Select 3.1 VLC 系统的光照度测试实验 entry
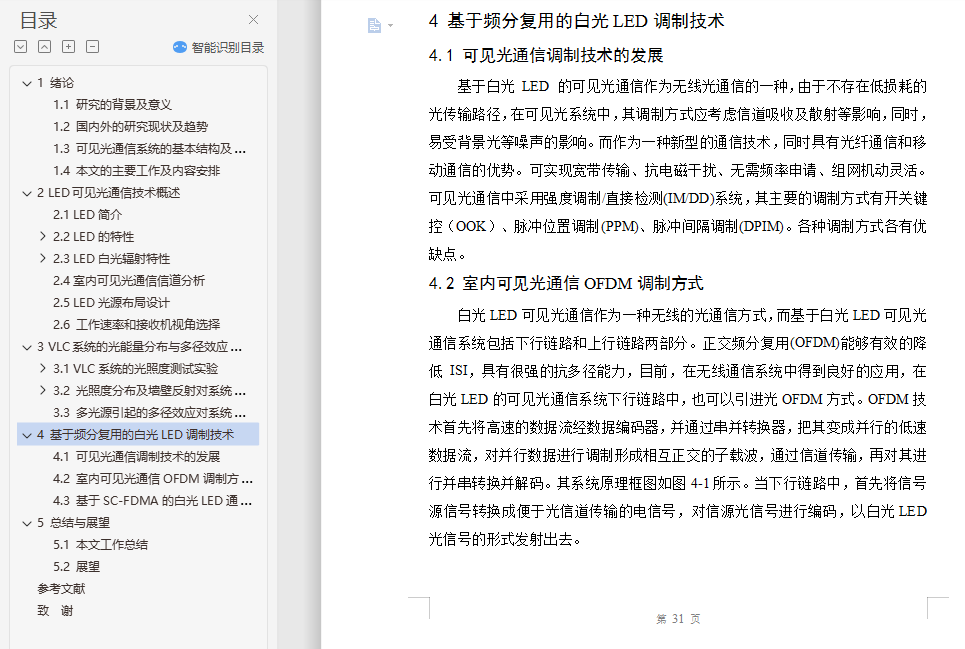The height and width of the screenshot is (649, 965). click(x=135, y=368)
